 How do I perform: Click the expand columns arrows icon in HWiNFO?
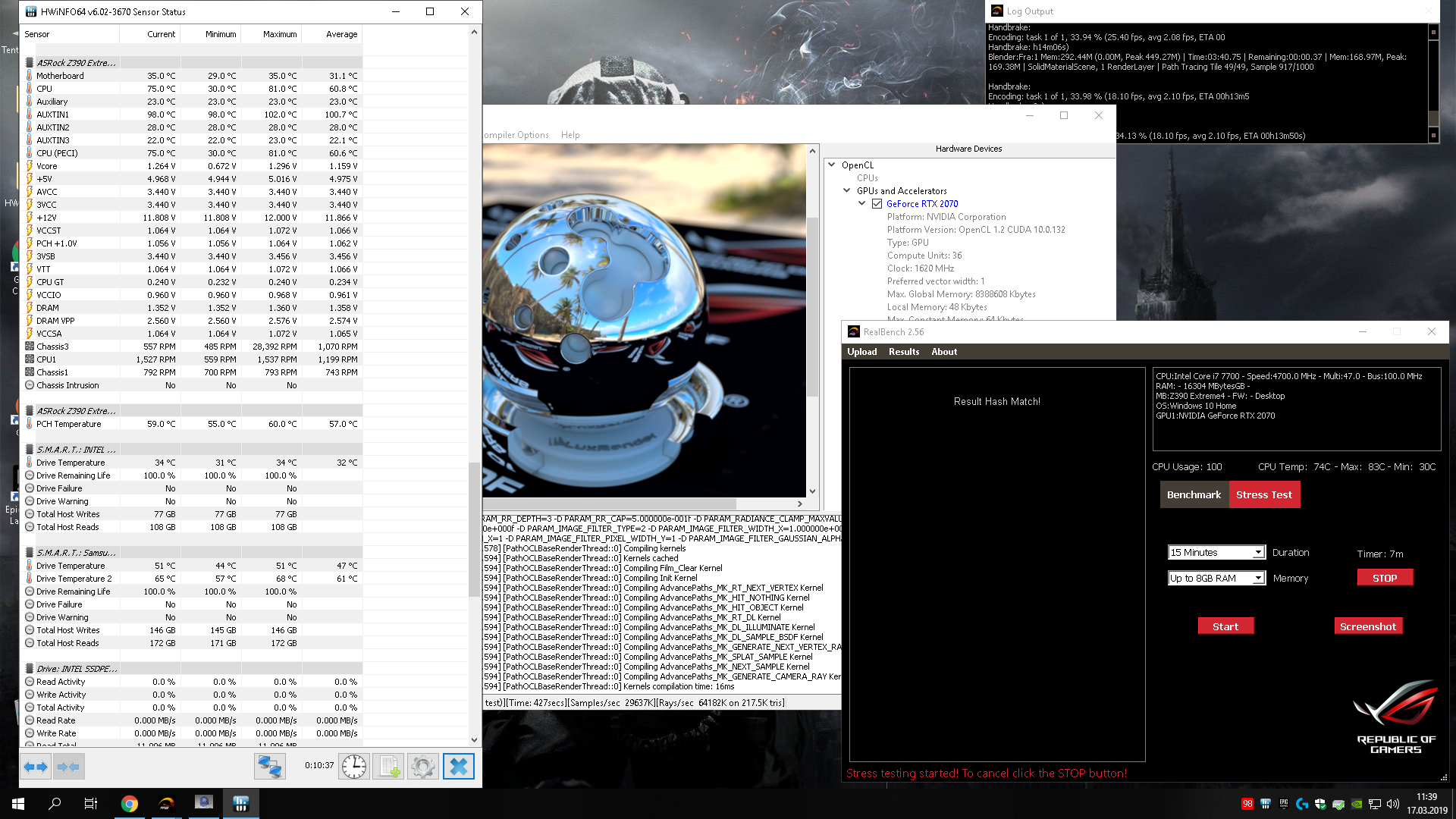(x=36, y=767)
